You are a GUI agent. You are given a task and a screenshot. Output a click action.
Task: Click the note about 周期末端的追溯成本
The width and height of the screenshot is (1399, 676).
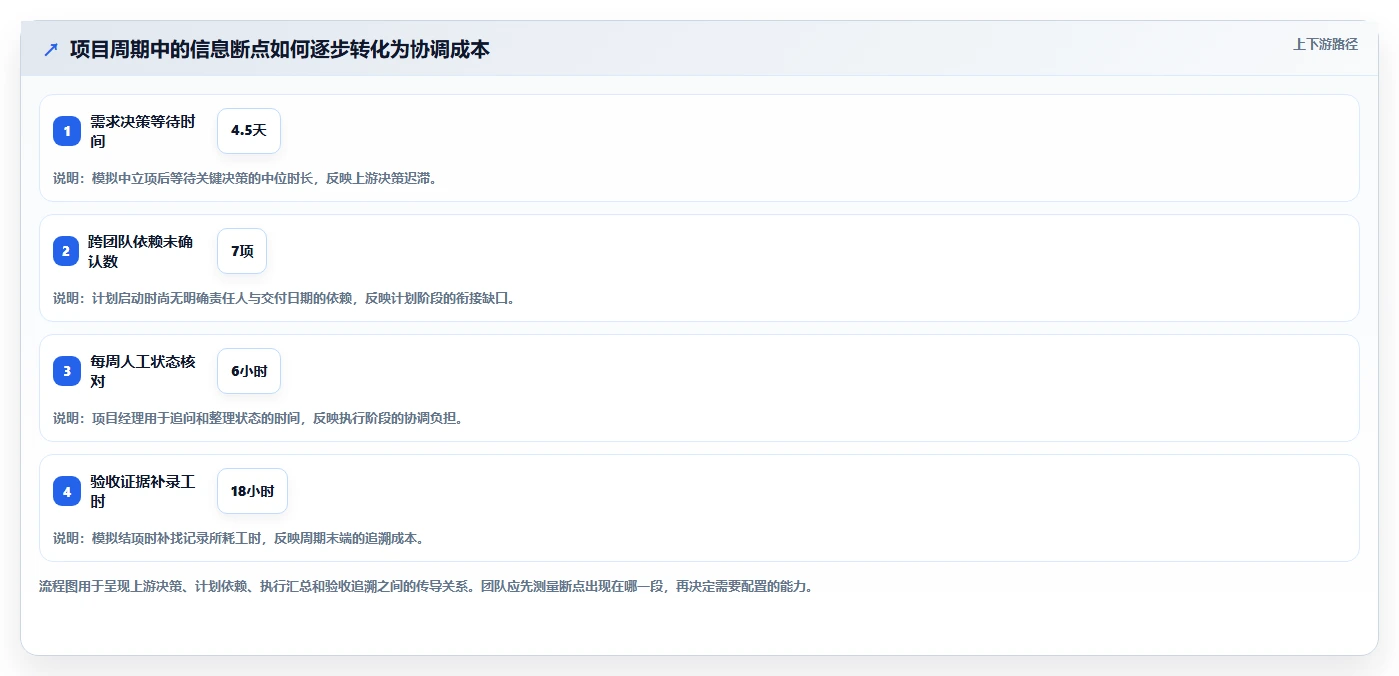239,538
